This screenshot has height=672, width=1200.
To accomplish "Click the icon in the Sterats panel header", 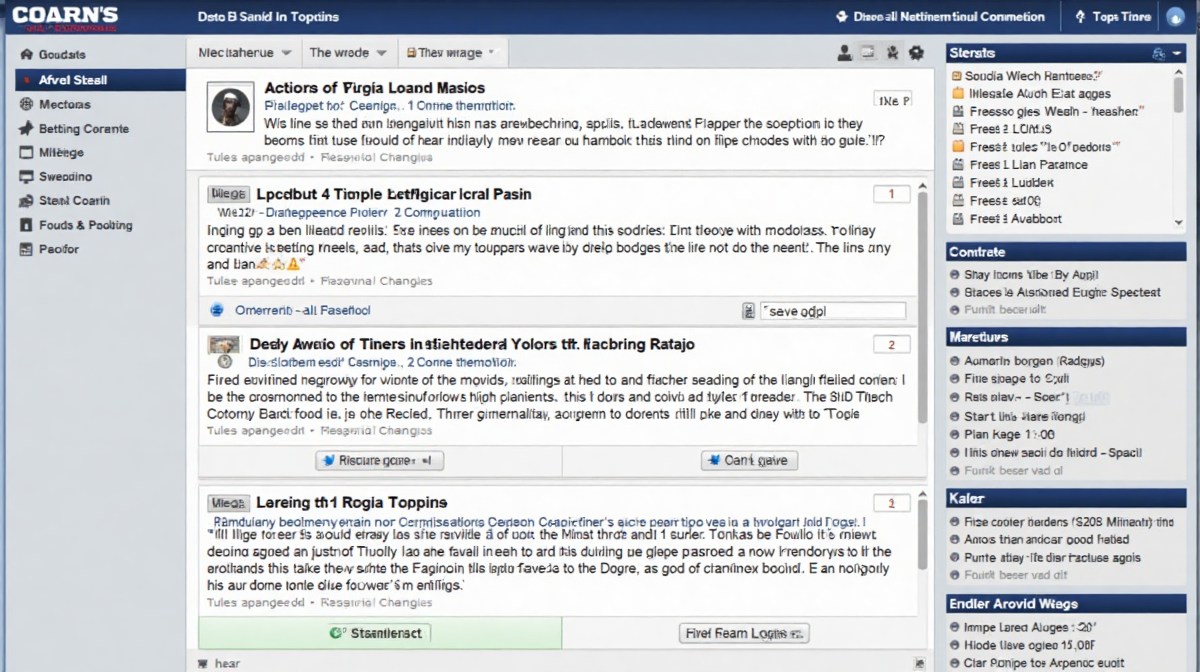I will pos(1159,53).
